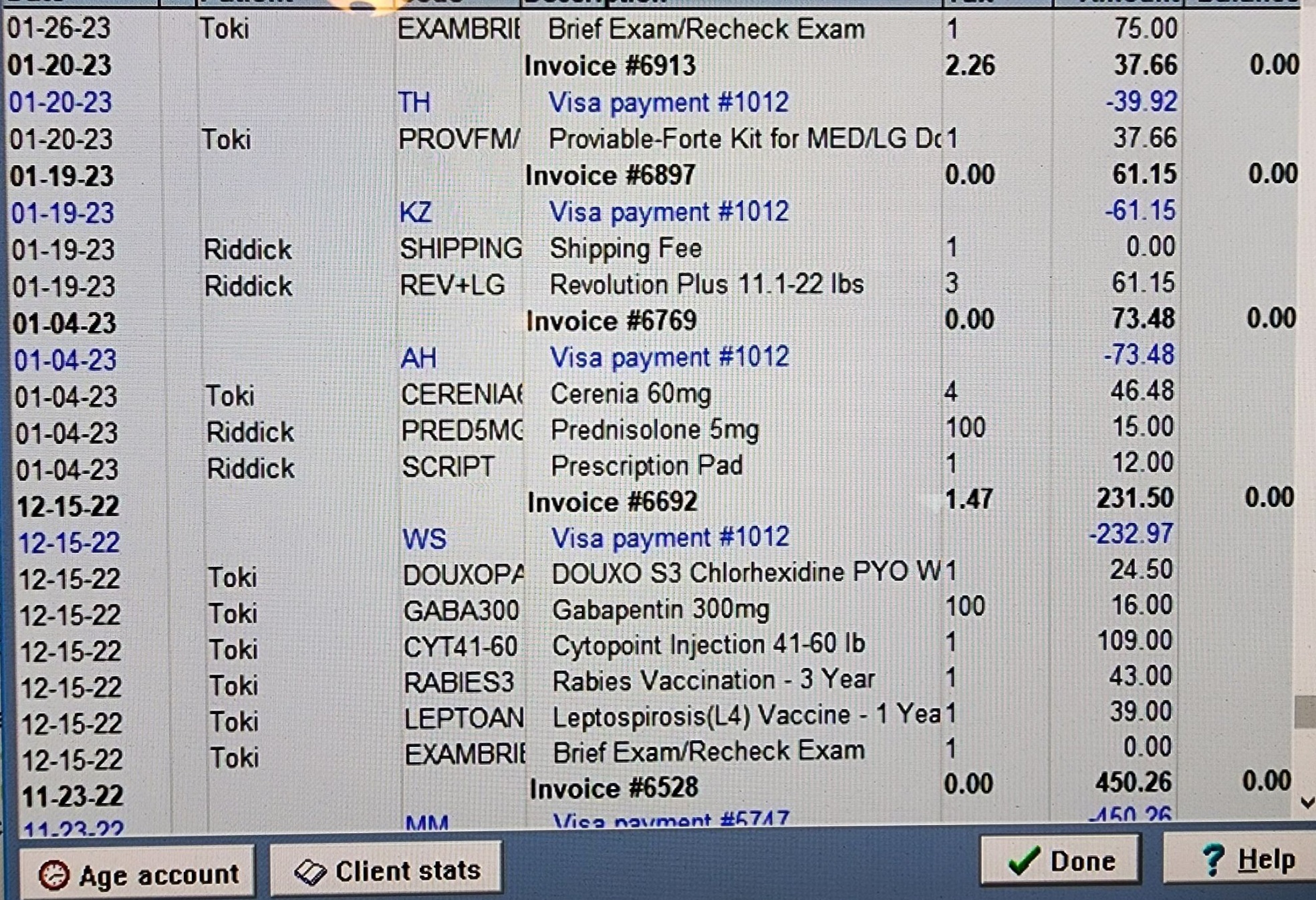Click the REV+LG code cell
1316x900 pixels.
(x=452, y=286)
